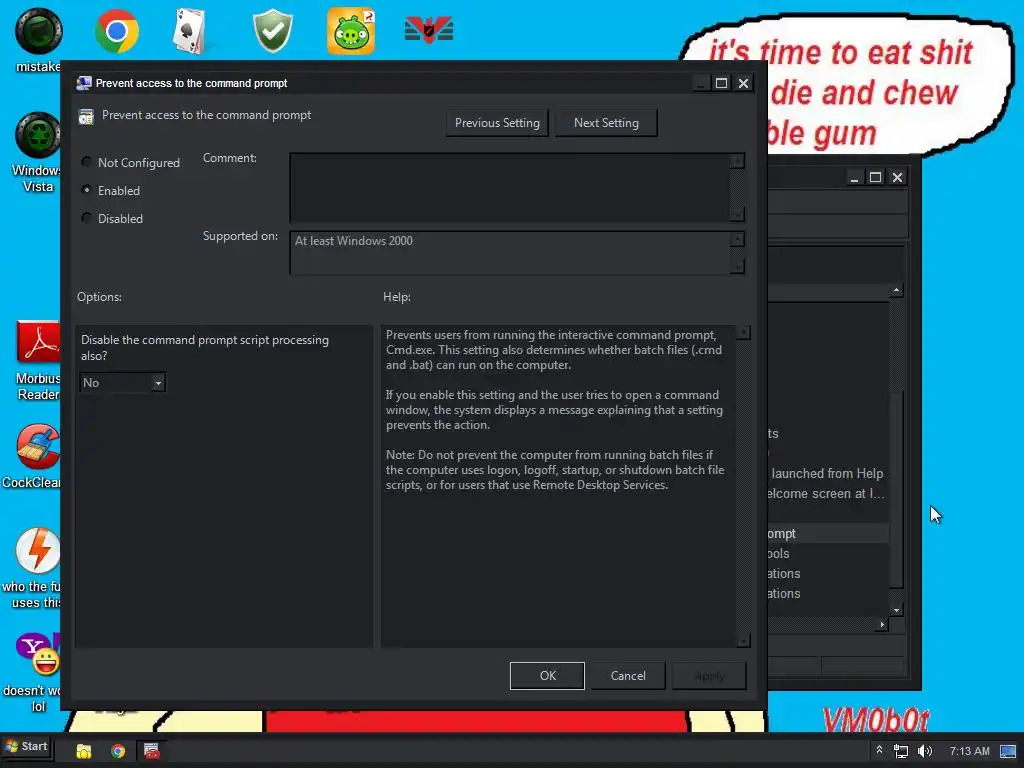This screenshot has height=768, width=1024.
Task: Click the Supported on text field
Action: (x=509, y=252)
